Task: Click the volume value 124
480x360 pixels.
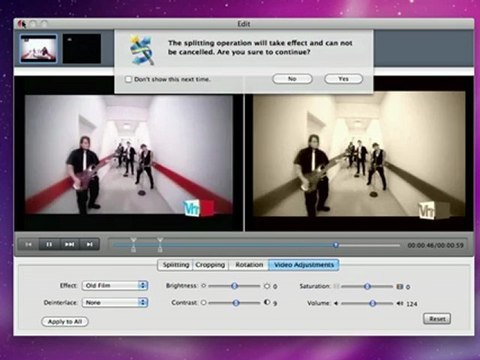Action: point(412,304)
